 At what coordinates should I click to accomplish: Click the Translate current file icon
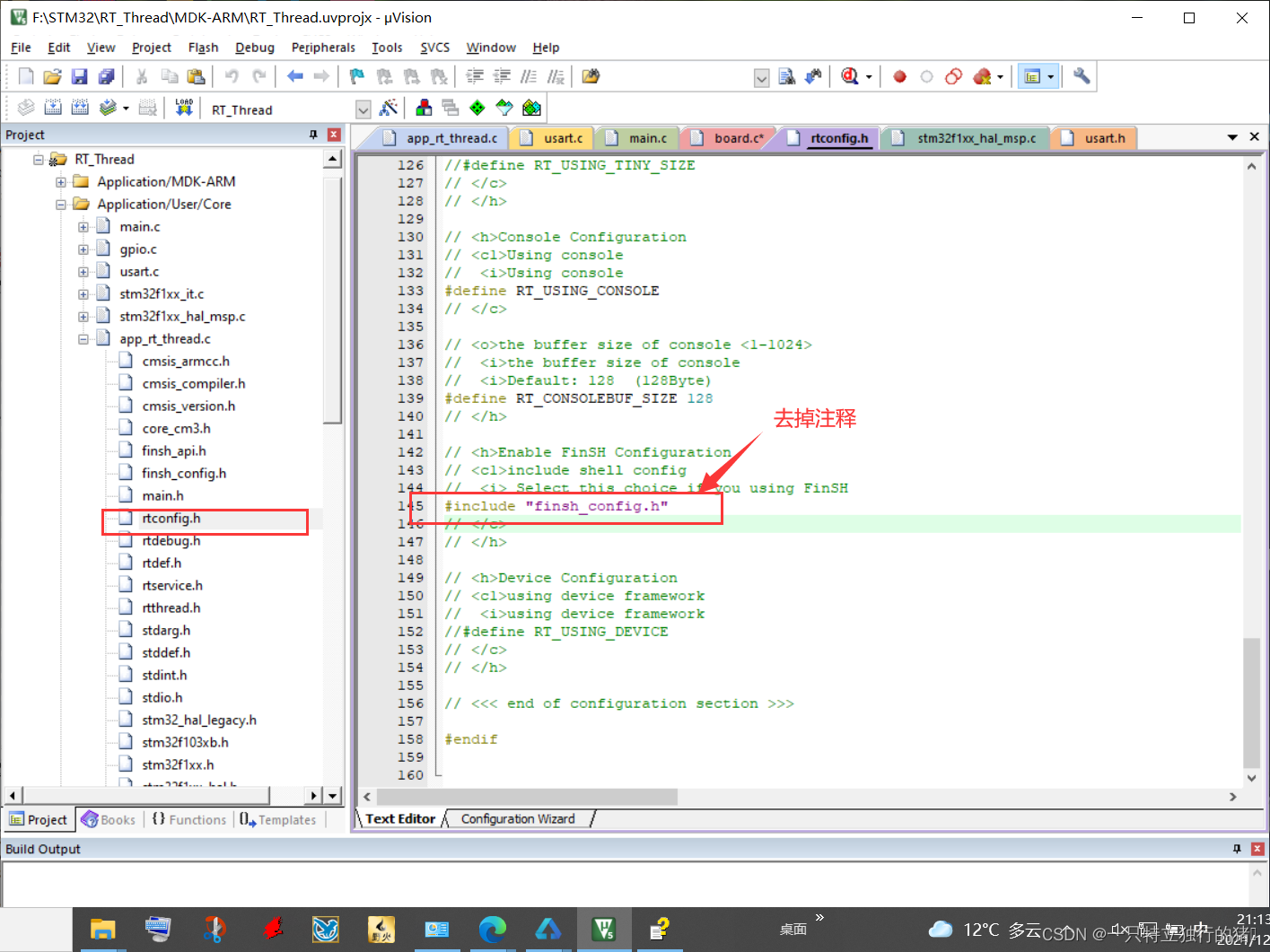coord(26,109)
